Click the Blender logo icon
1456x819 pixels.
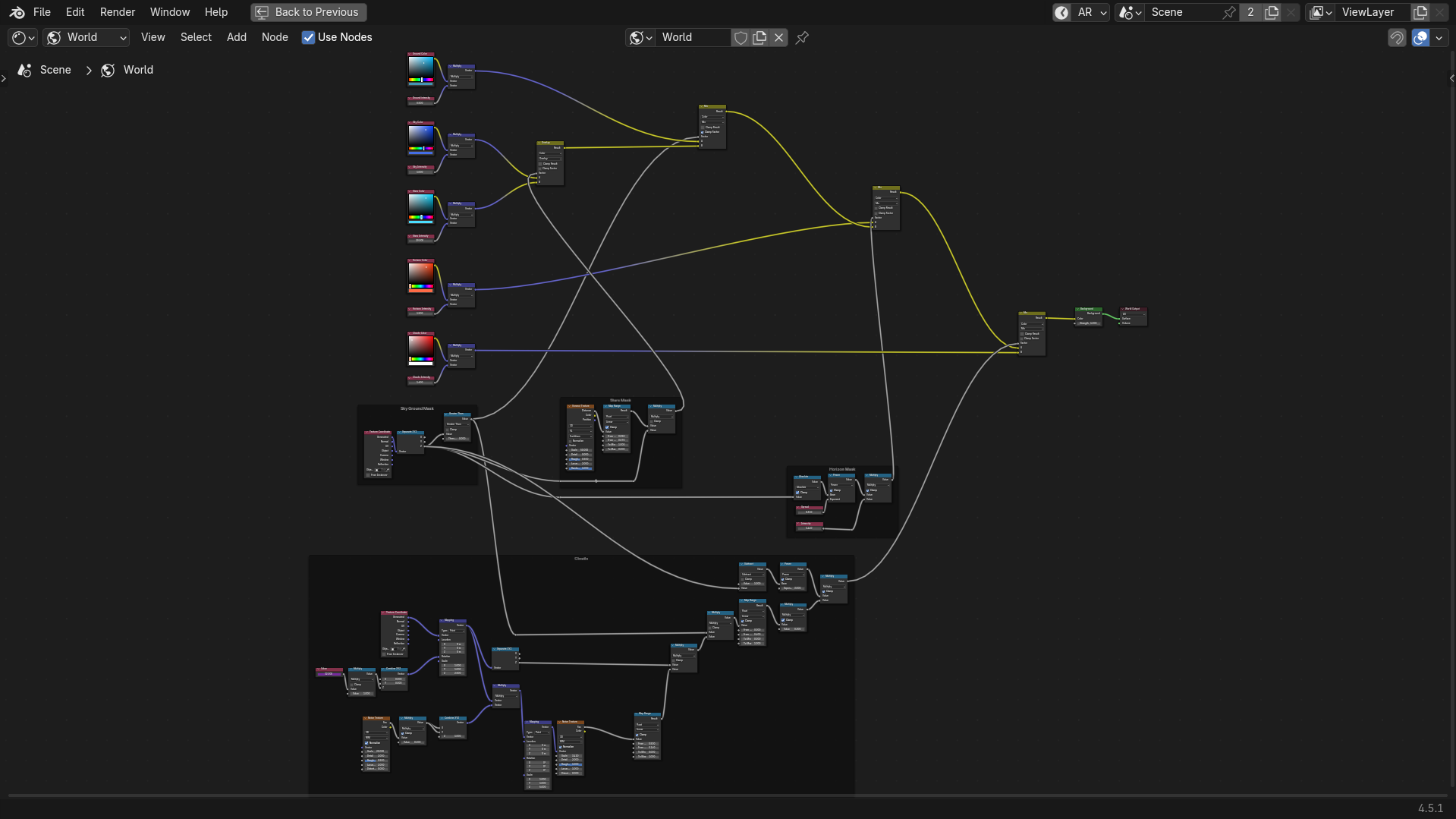[x=17, y=12]
